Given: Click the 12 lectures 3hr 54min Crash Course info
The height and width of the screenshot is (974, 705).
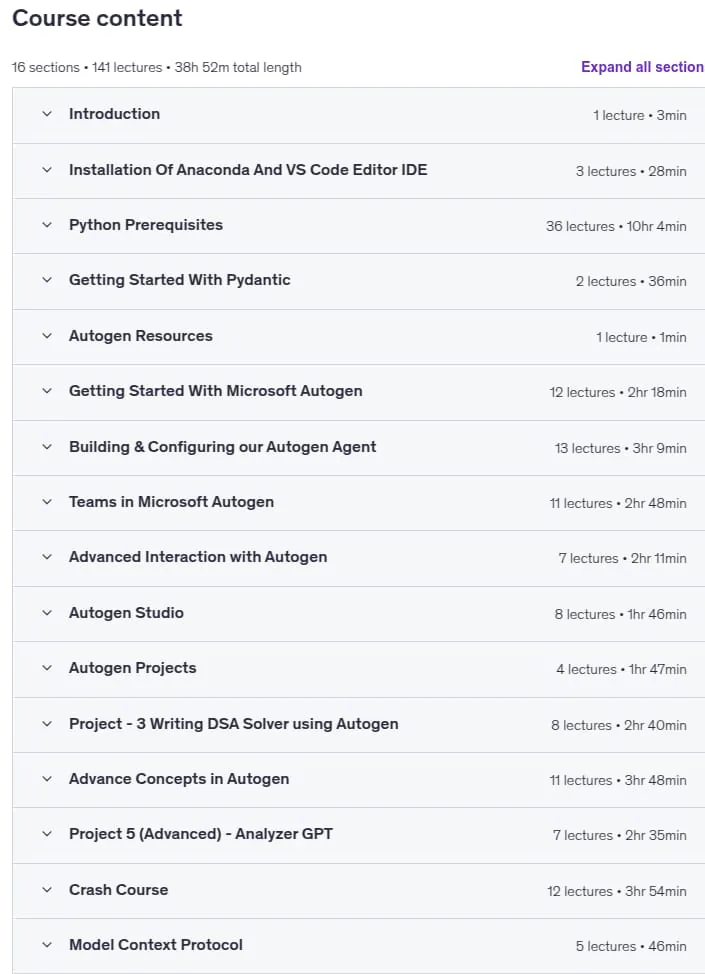Looking at the screenshot, I should [x=617, y=891].
